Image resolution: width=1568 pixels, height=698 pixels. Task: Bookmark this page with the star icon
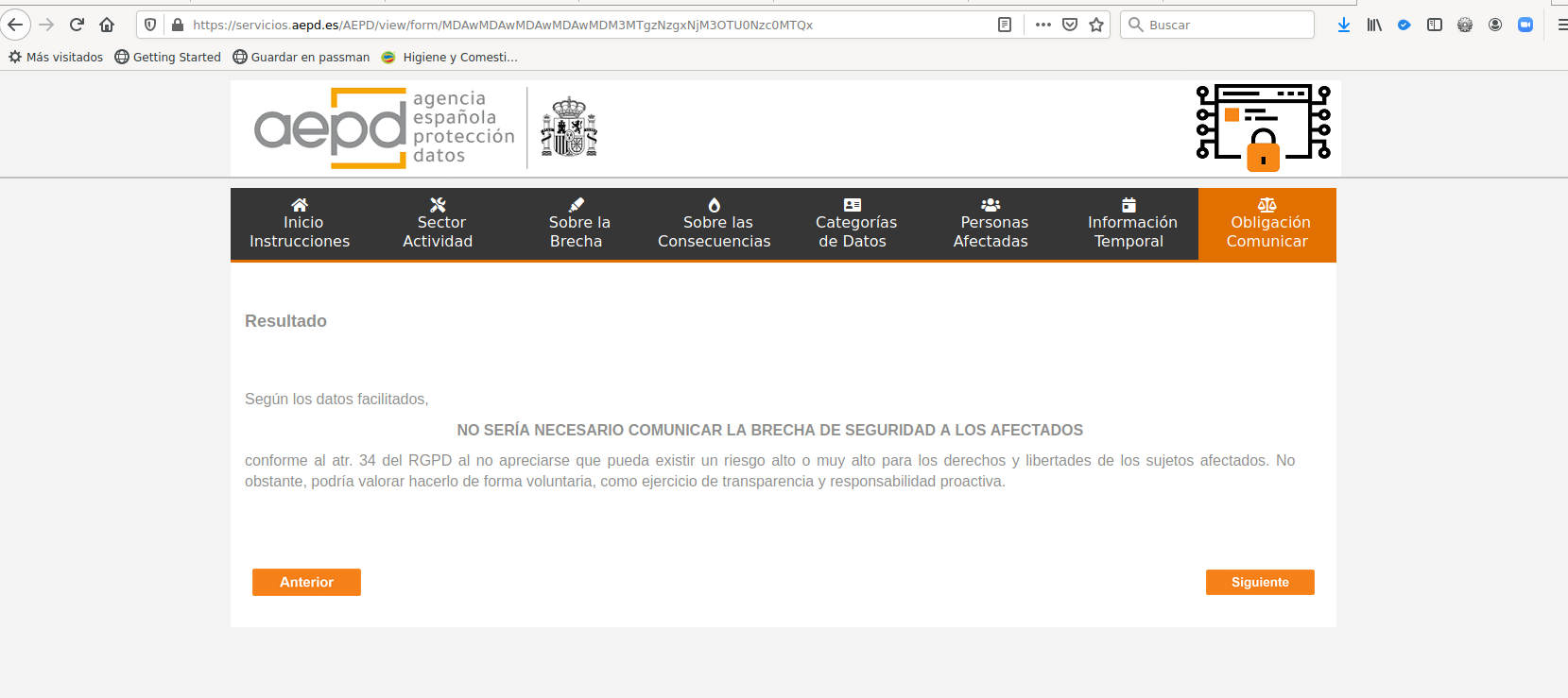pos(1096,25)
